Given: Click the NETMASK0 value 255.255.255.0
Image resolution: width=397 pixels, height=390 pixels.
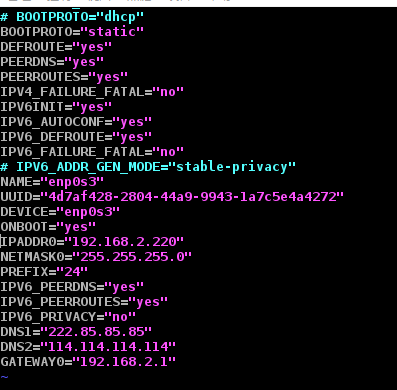Looking at the screenshot, I should (132, 257).
